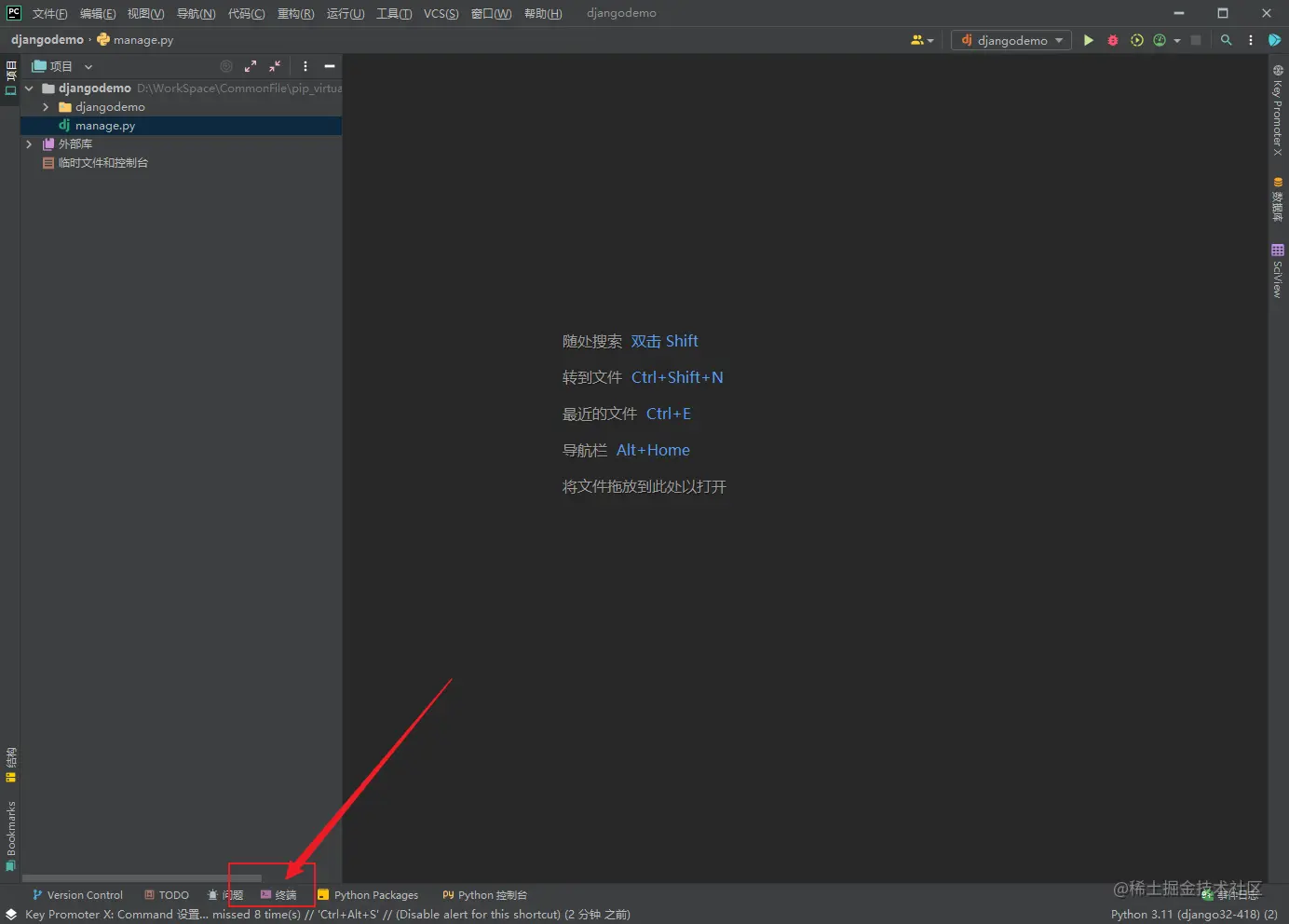The image size is (1289, 924).
Task: Expand the 外部库 (External Libraries) node
Action: coord(29,144)
